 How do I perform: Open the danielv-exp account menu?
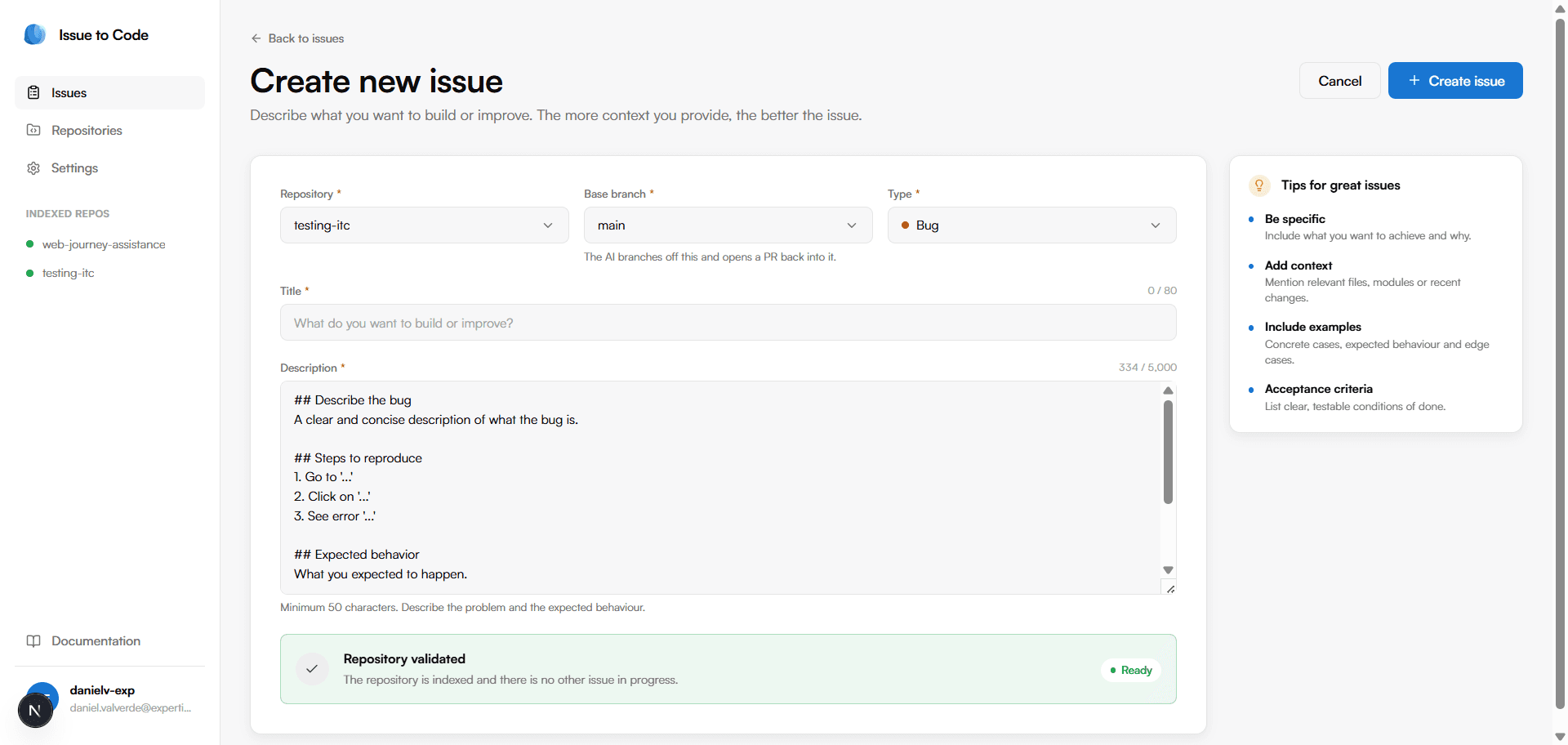click(109, 698)
